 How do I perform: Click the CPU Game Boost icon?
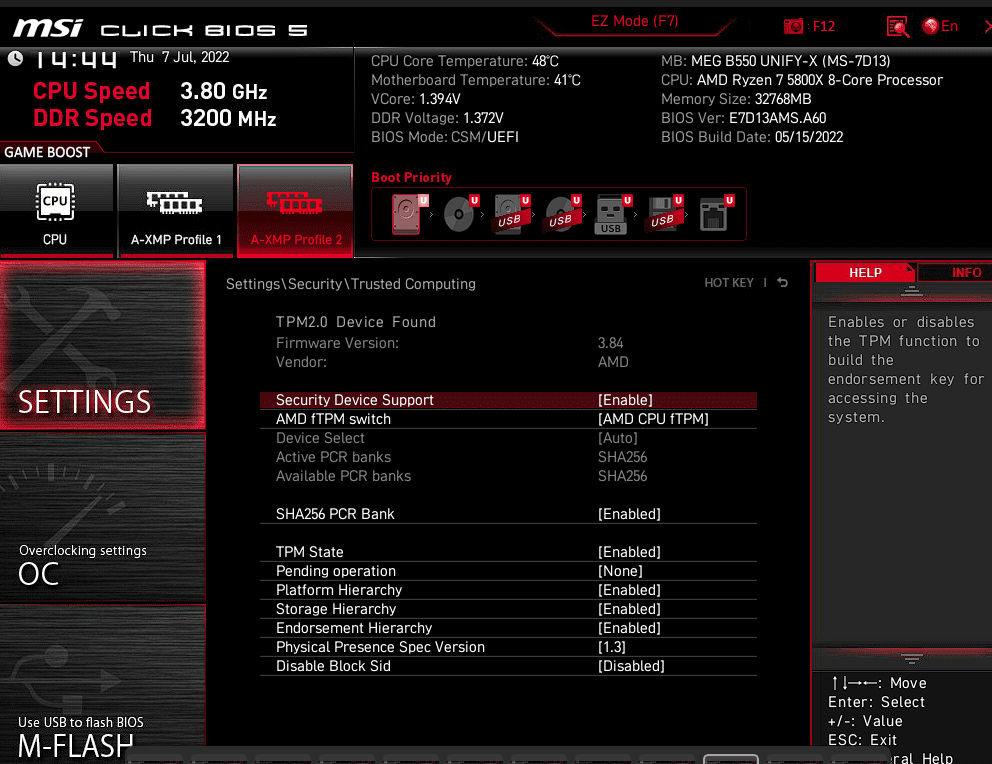pyautogui.click(x=55, y=202)
